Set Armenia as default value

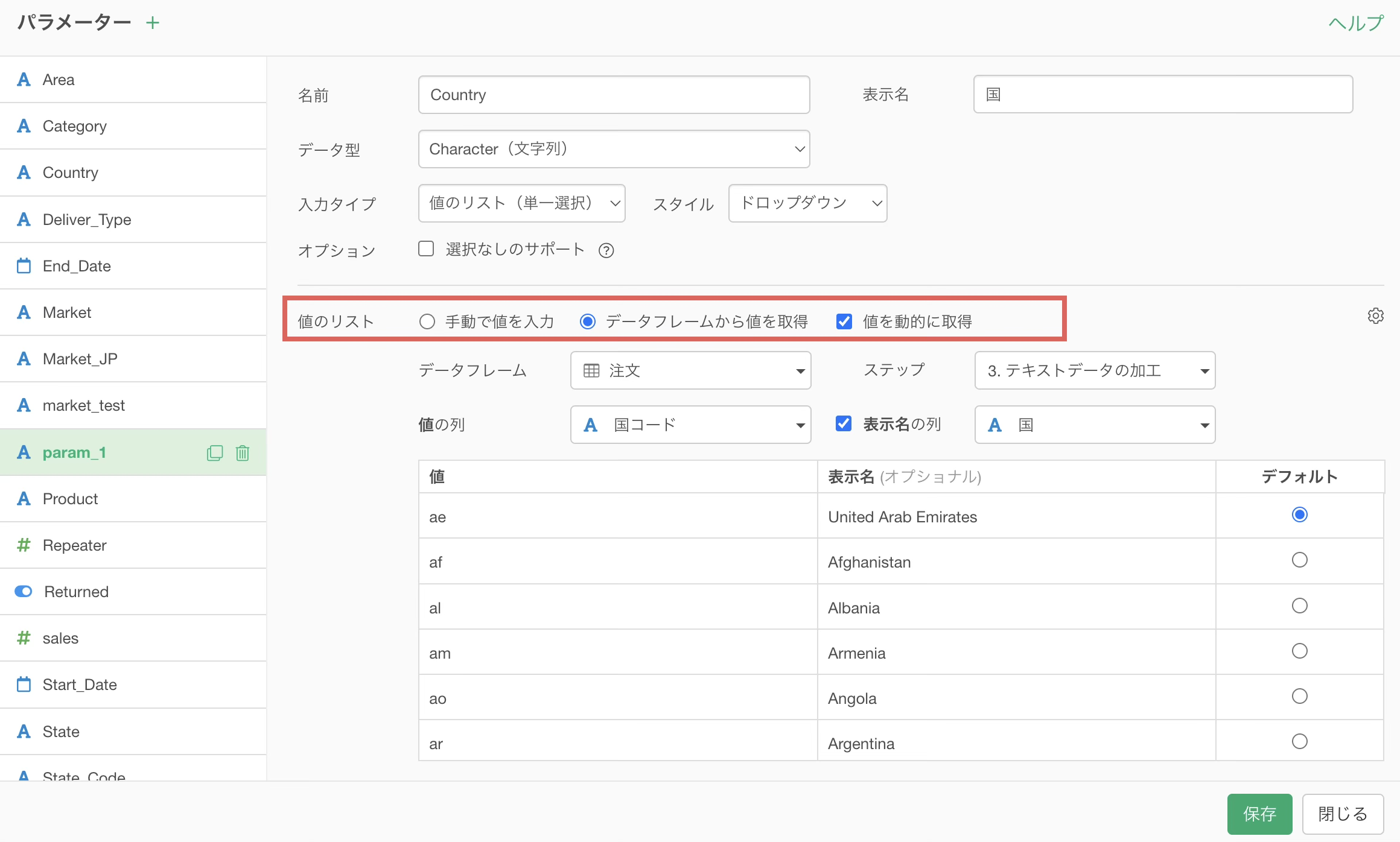click(1300, 651)
